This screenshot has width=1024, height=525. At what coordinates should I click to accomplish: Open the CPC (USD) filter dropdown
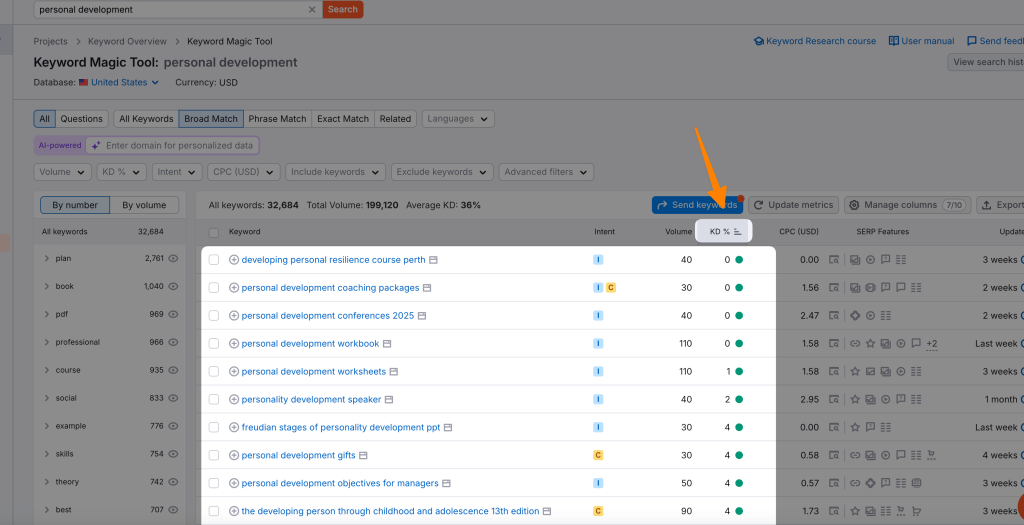click(244, 172)
